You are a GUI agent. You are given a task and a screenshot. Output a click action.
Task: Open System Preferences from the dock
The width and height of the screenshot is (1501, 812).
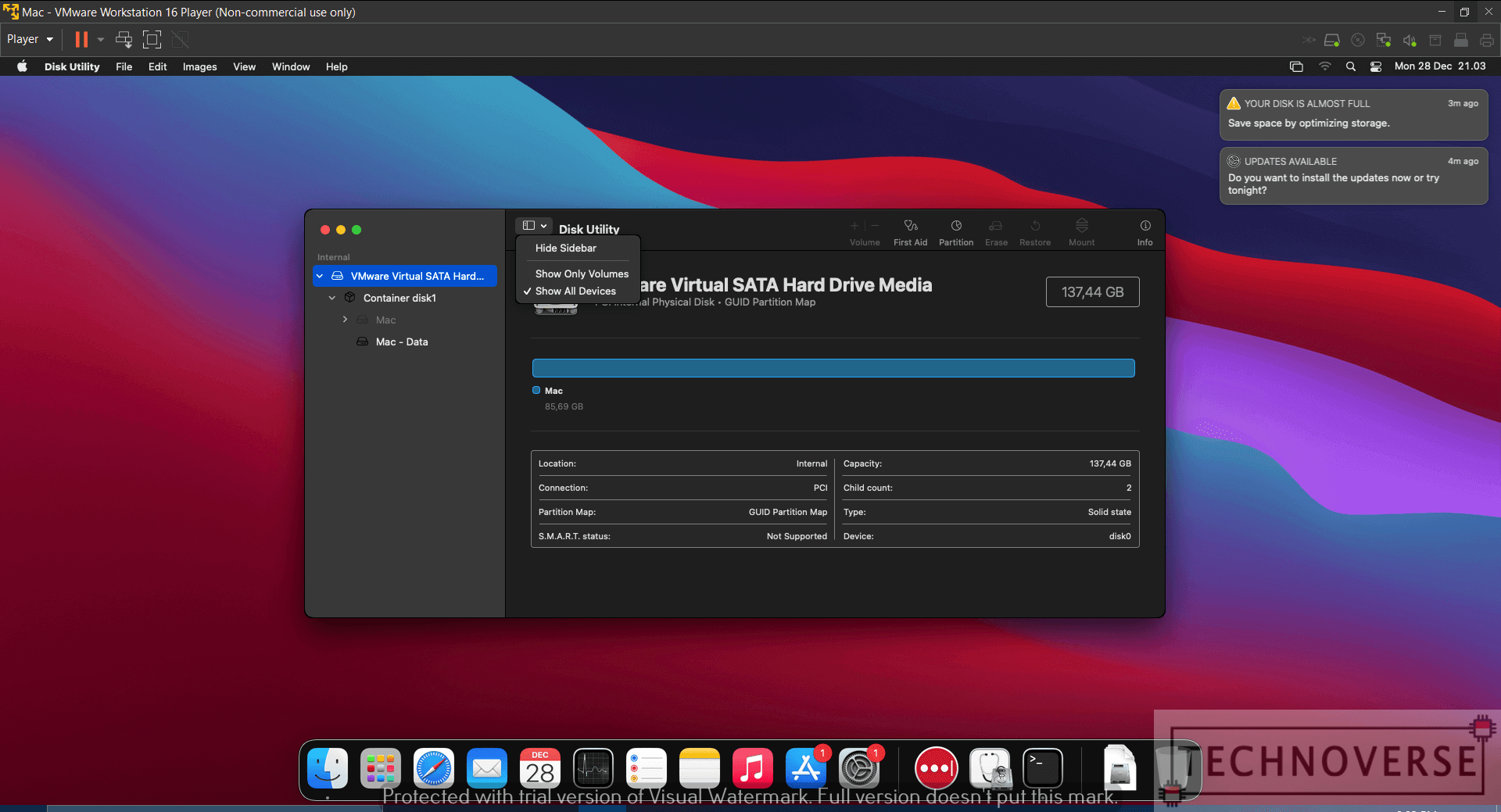click(859, 768)
